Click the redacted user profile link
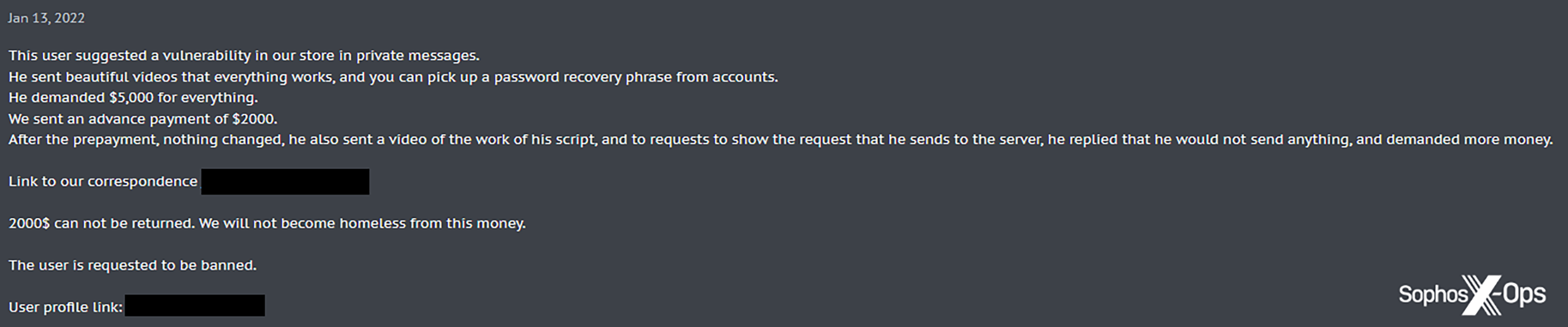 (x=194, y=306)
